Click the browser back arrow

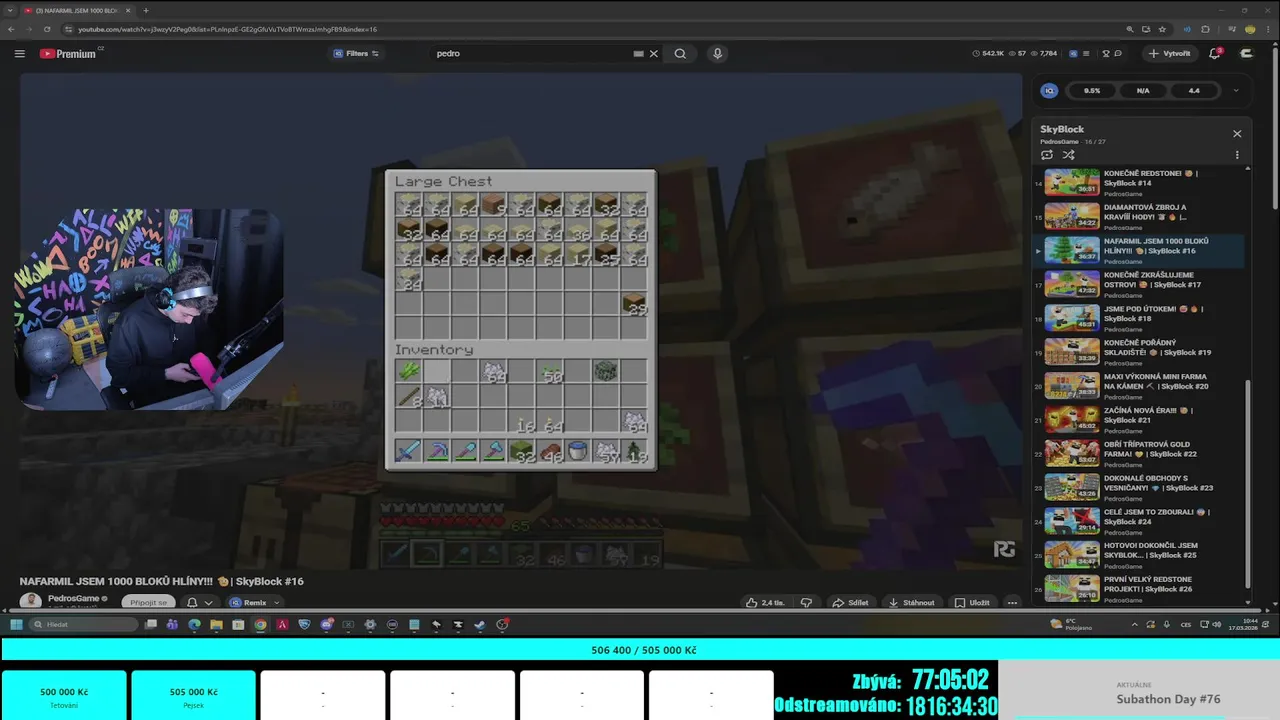[10, 29]
